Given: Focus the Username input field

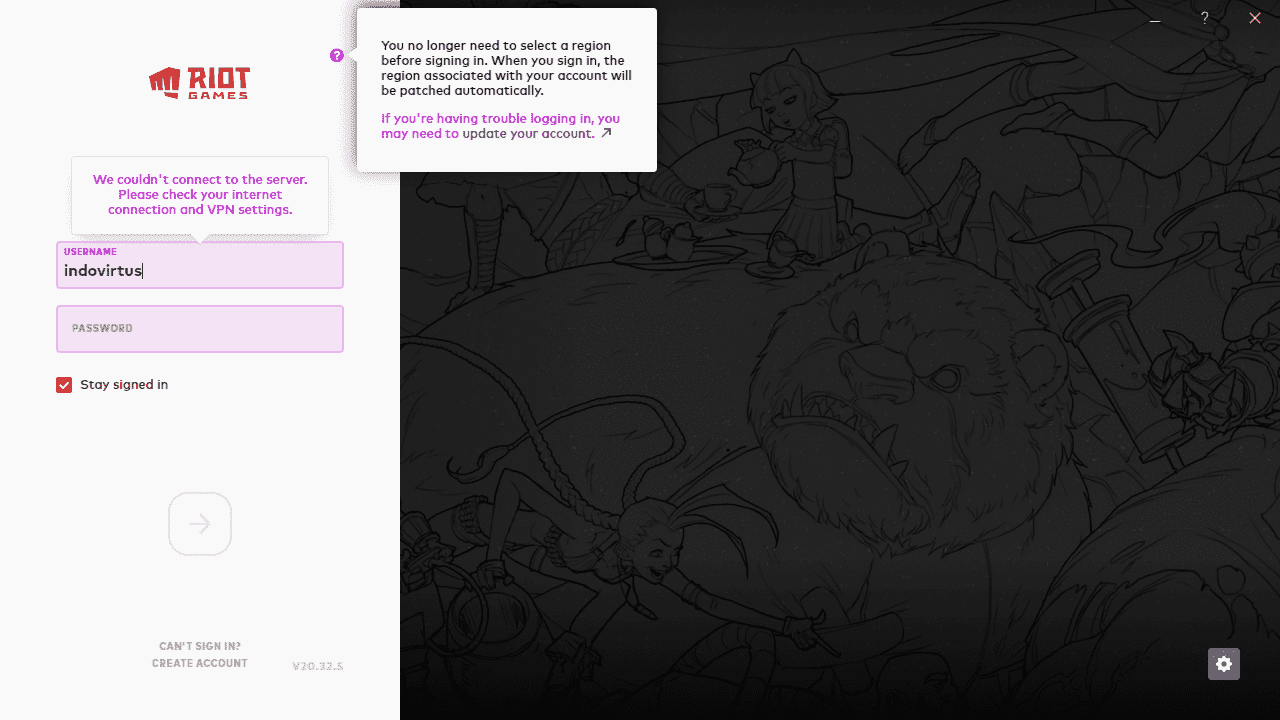Looking at the screenshot, I should tap(200, 265).
